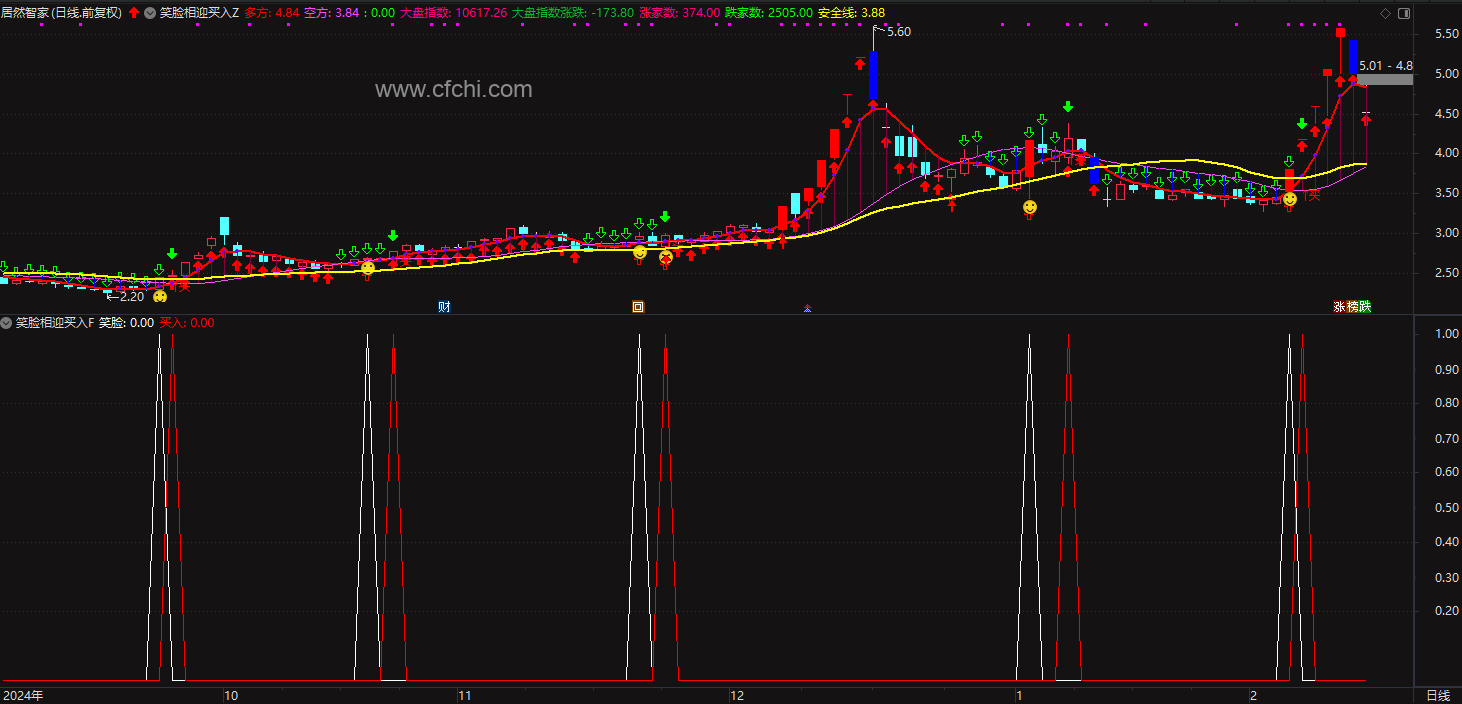Click the orange square event marker icon
1462x704 pixels.
[637, 307]
